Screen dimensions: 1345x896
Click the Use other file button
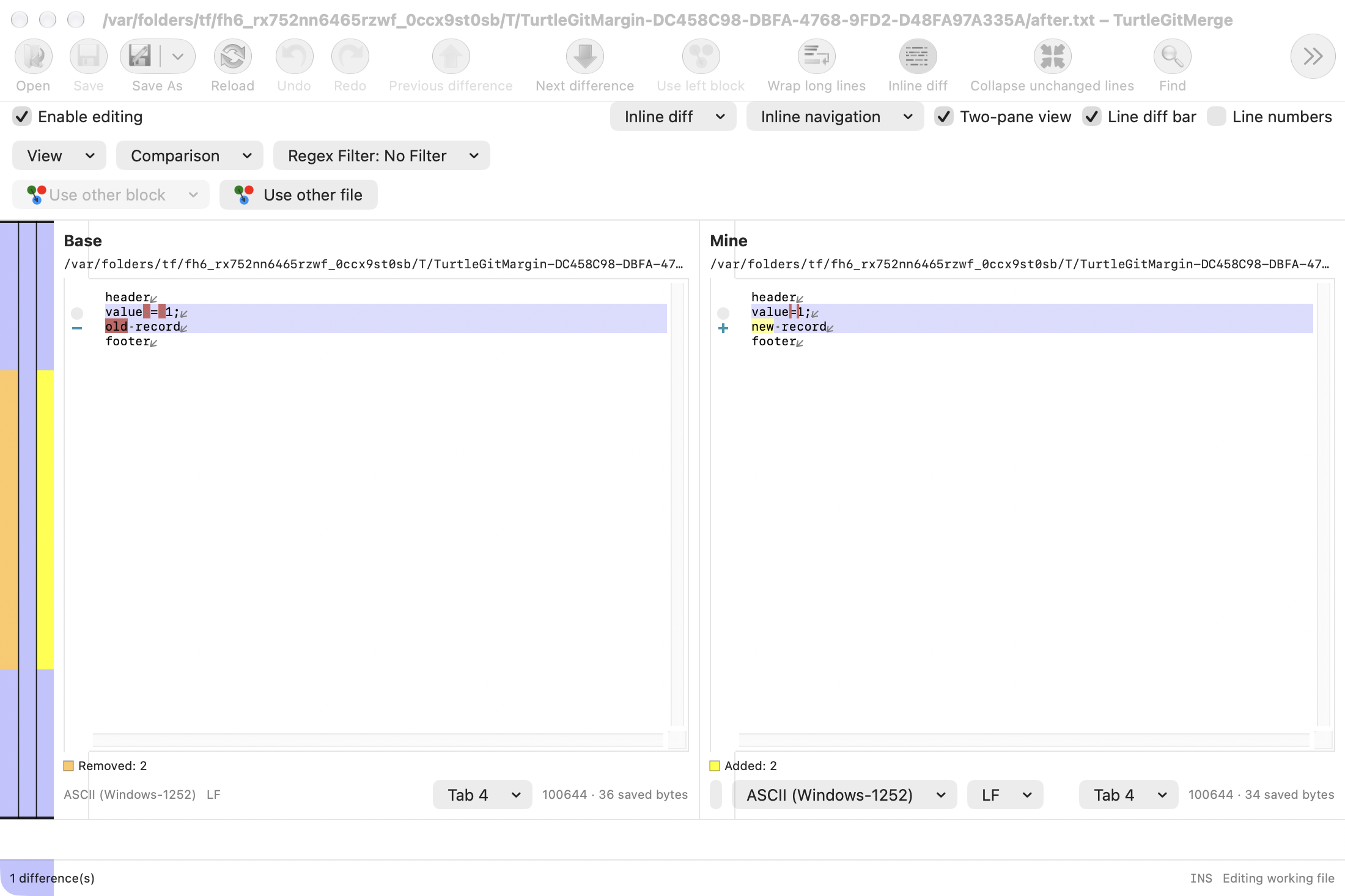pyautogui.click(x=298, y=194)
